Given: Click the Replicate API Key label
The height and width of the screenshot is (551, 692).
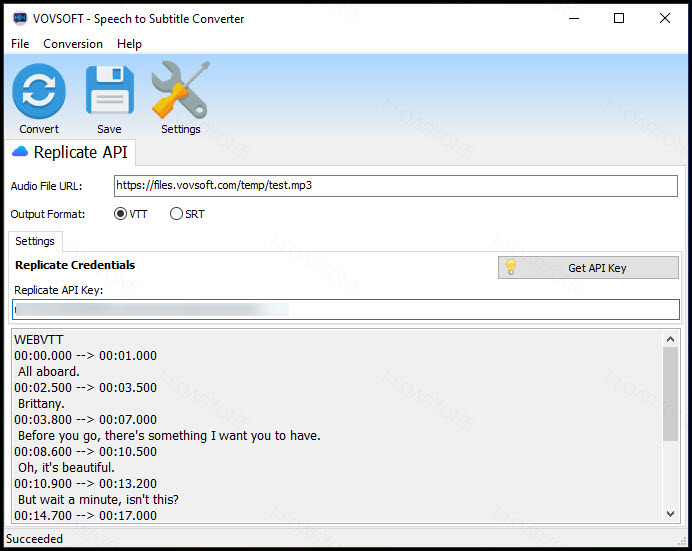Looking at the screenshot, I should (59, 290).
